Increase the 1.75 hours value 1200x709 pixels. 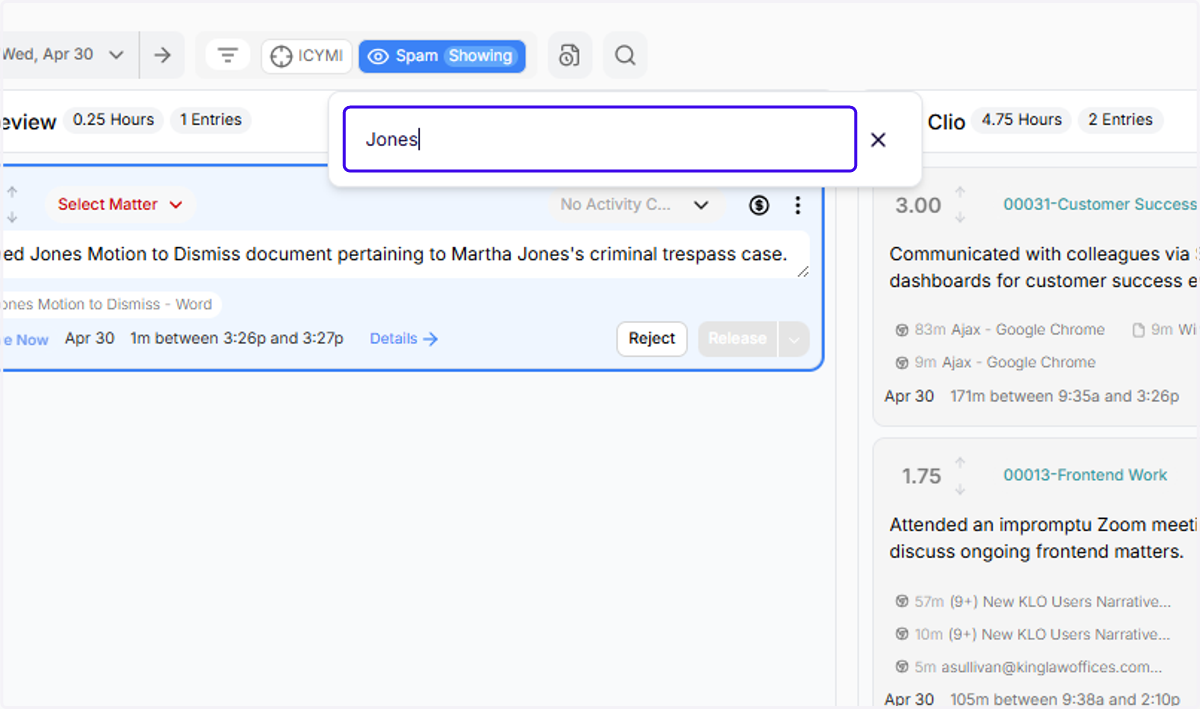pos(960,463)
